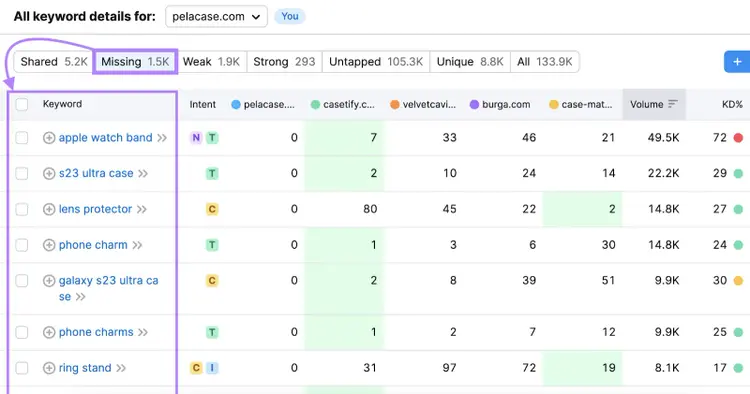Click the T intent badge for apple watch band
The width and height of the screenshot is (750, 394).
point(212,138)
